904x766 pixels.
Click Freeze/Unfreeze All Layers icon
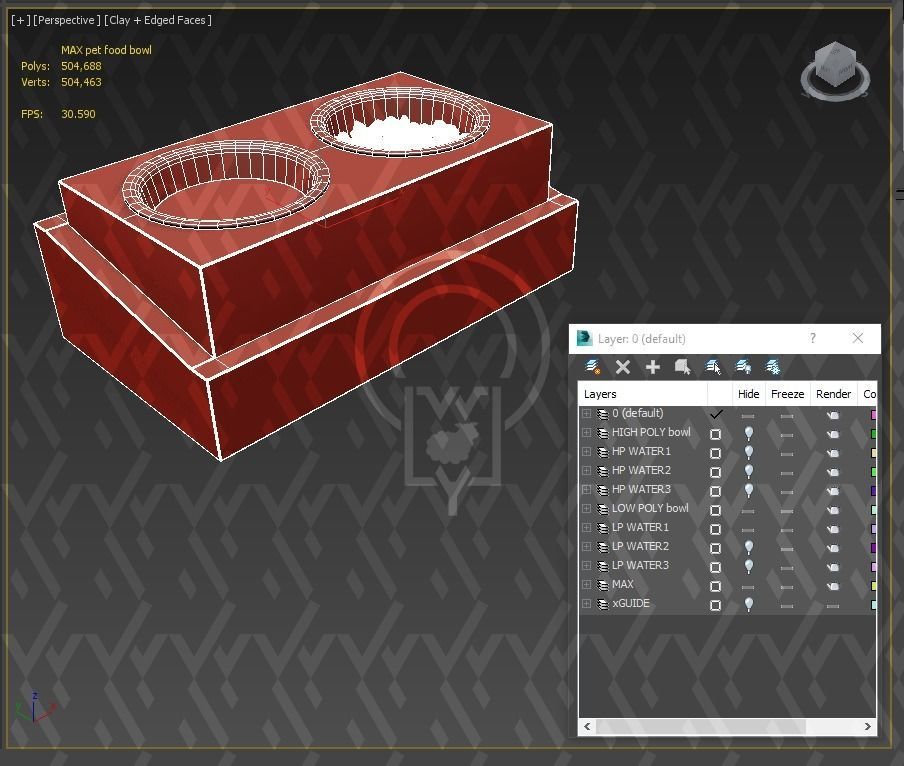pyautogui.click(x=773, y=367)
